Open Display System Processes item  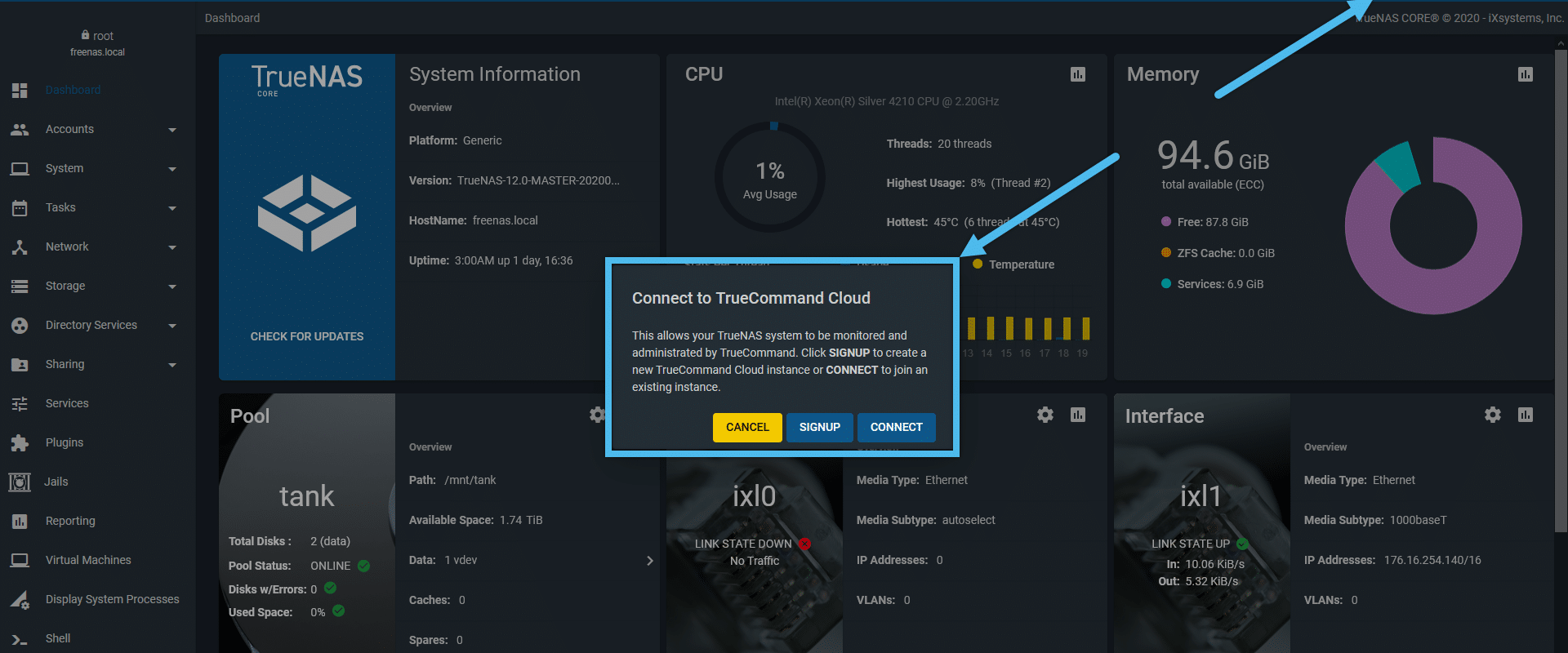(113, 599)
